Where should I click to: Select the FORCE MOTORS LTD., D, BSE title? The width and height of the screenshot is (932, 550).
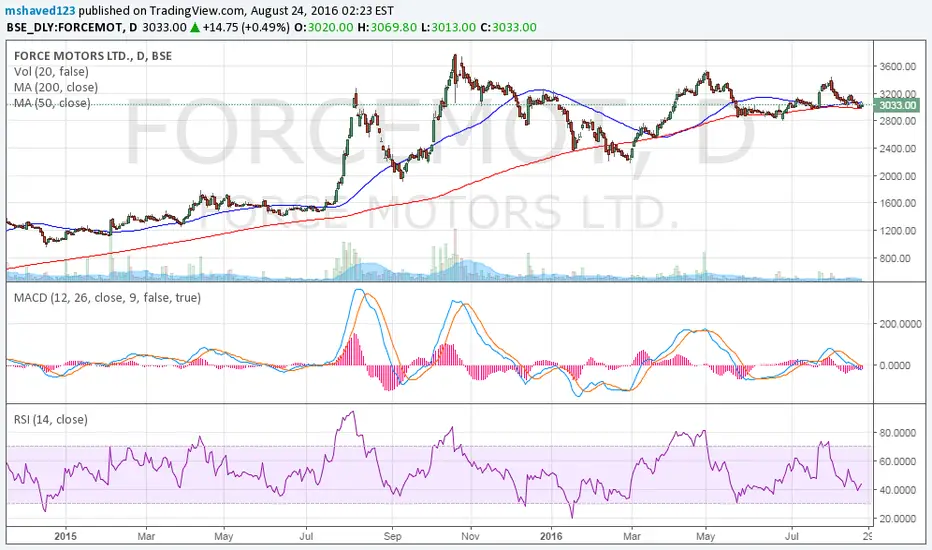click(x=93, y=56)
